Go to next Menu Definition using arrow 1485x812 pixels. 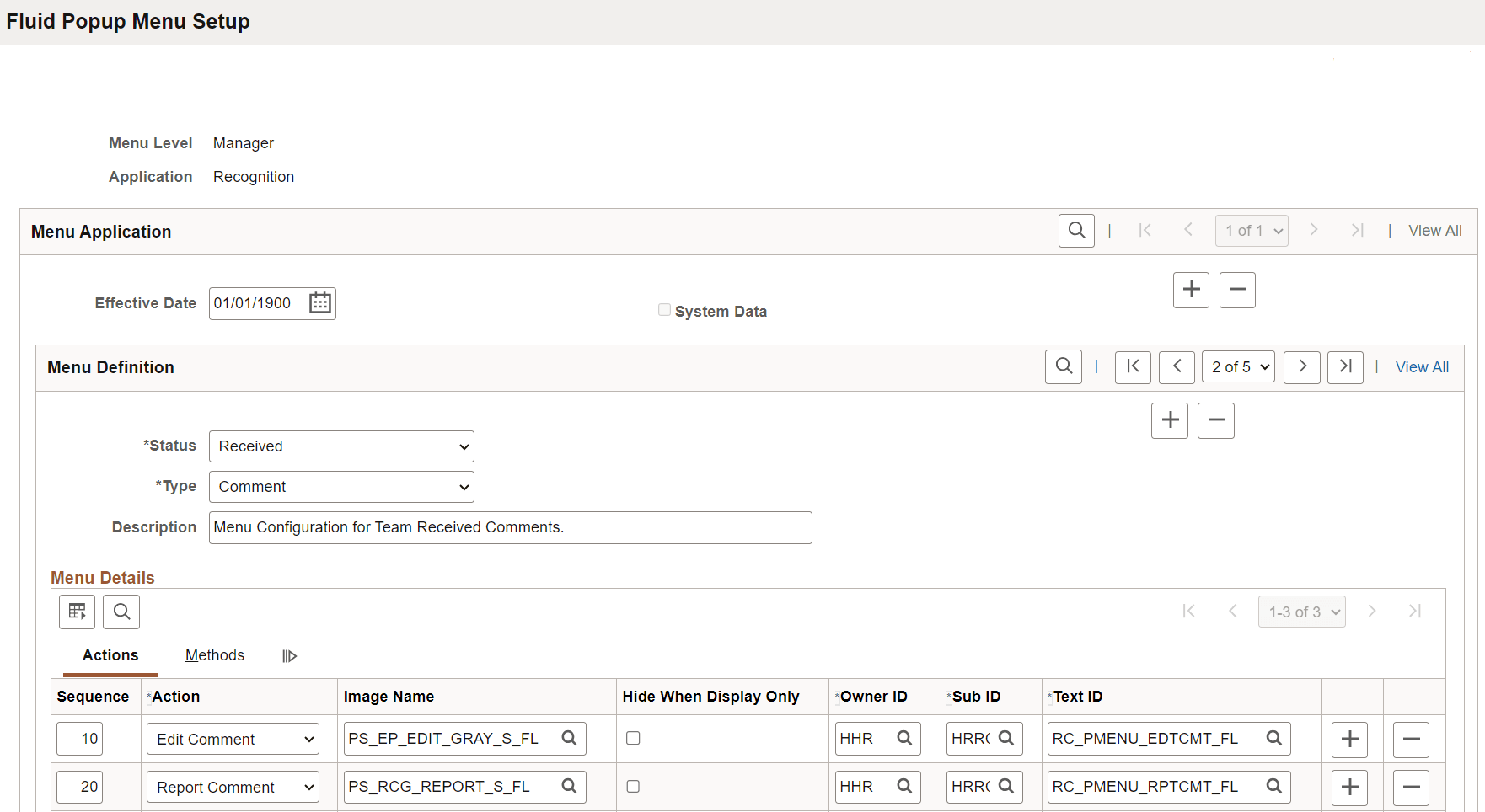1301,367
